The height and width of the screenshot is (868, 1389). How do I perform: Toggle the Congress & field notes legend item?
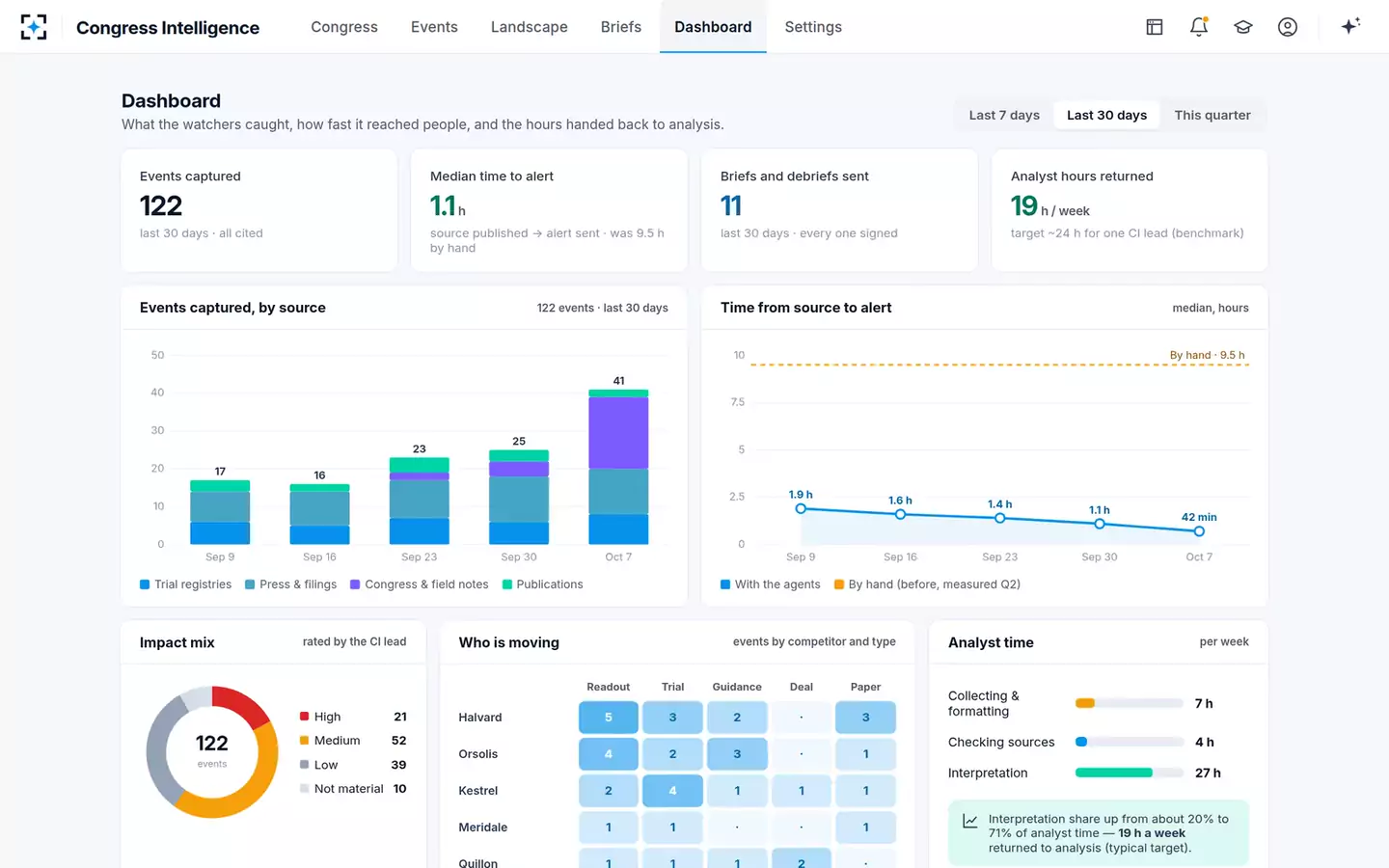coord(420,584)
